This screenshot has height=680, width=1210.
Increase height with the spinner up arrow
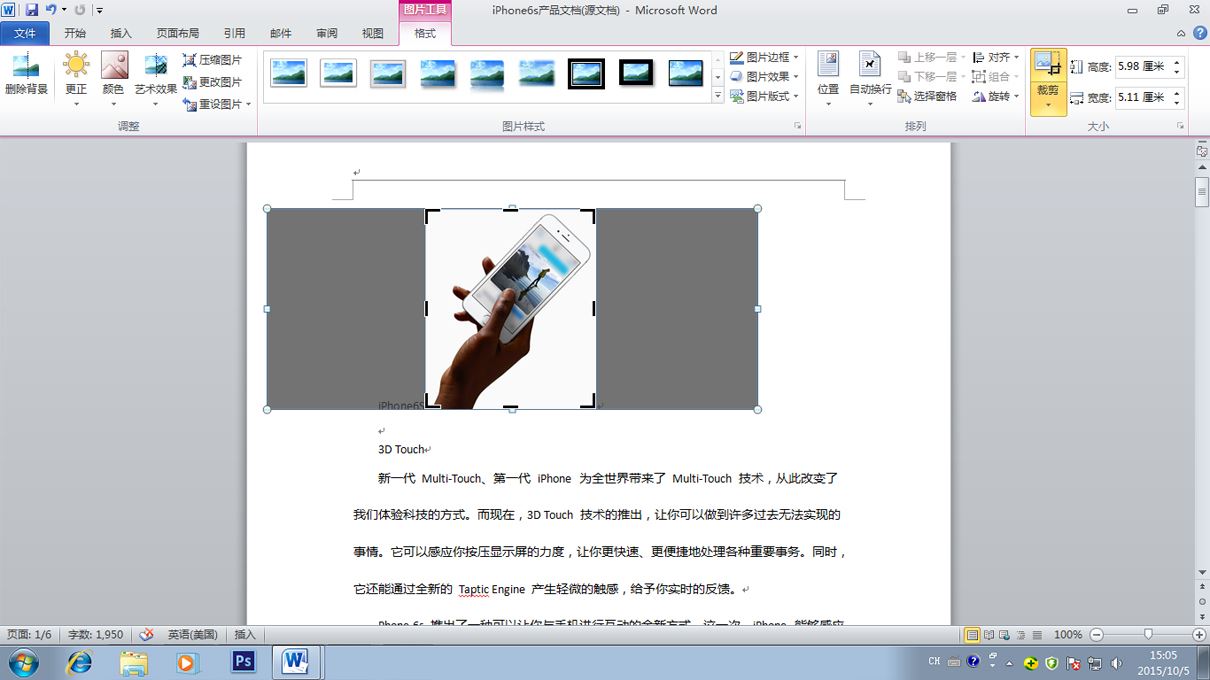(x=1177, y=62)
